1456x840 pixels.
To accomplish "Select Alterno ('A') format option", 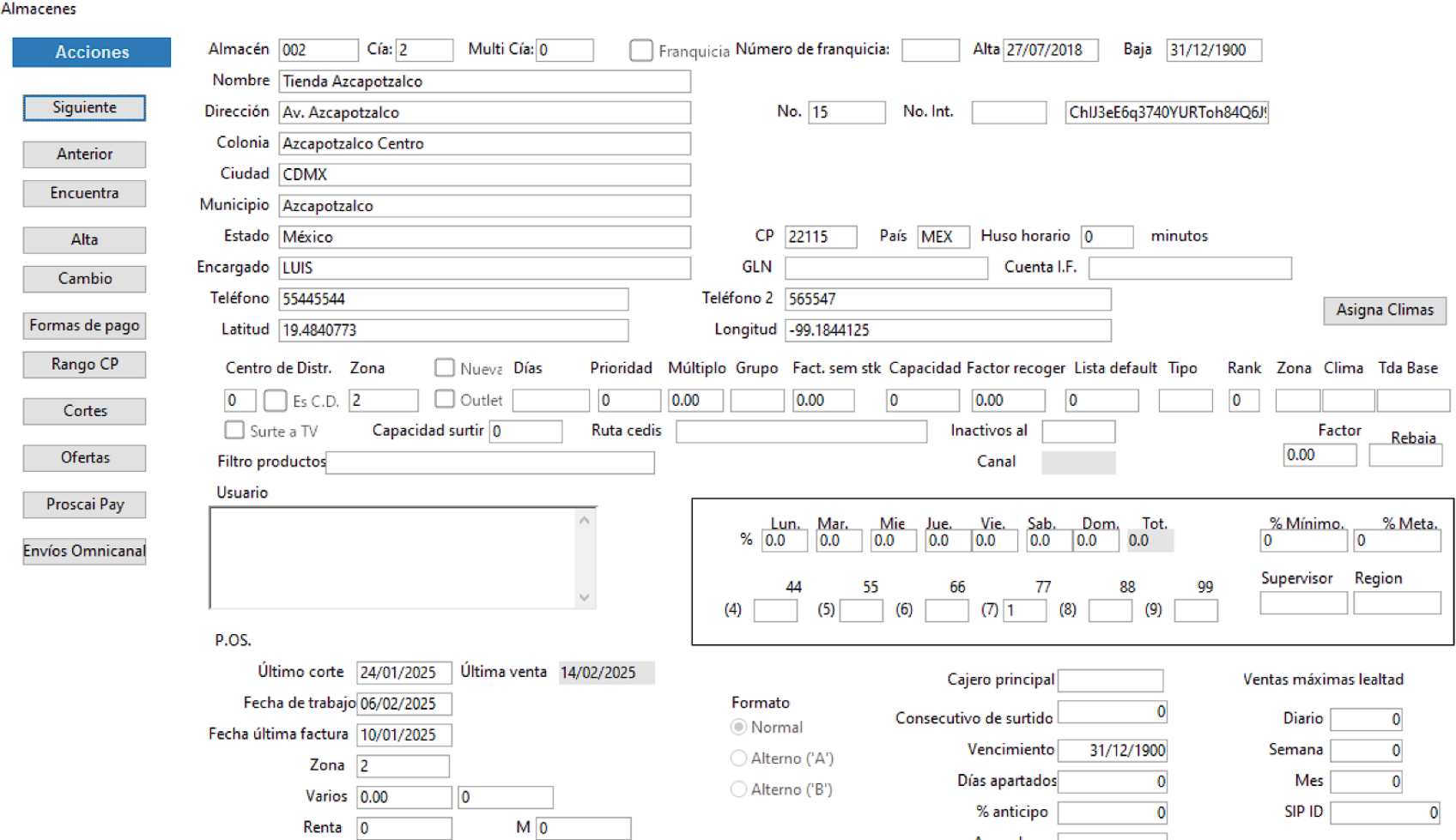I will (x=738, y=758).
